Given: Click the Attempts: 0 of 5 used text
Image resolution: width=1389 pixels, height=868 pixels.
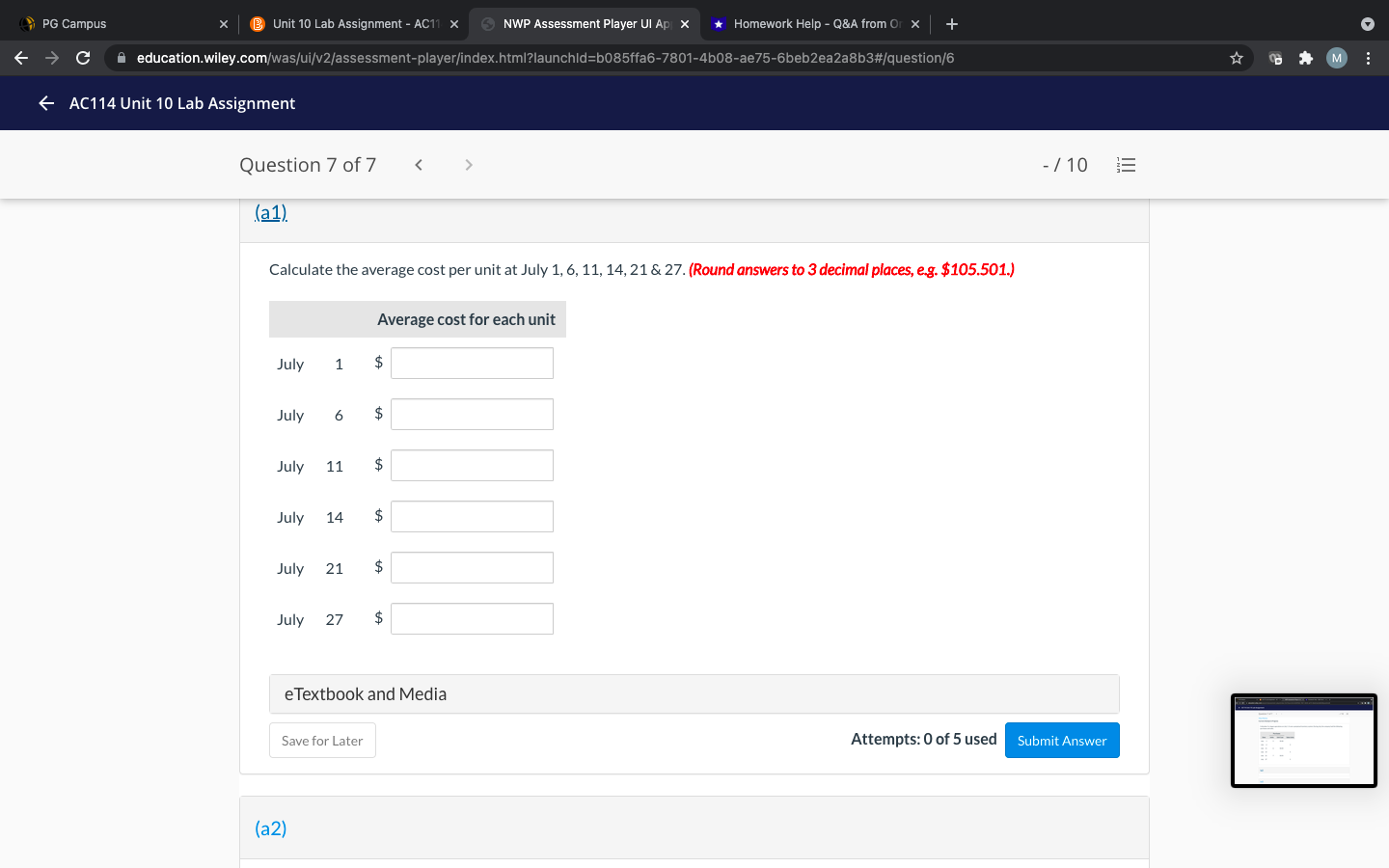Looking at the screenshot, I should (x=924, y=740).
